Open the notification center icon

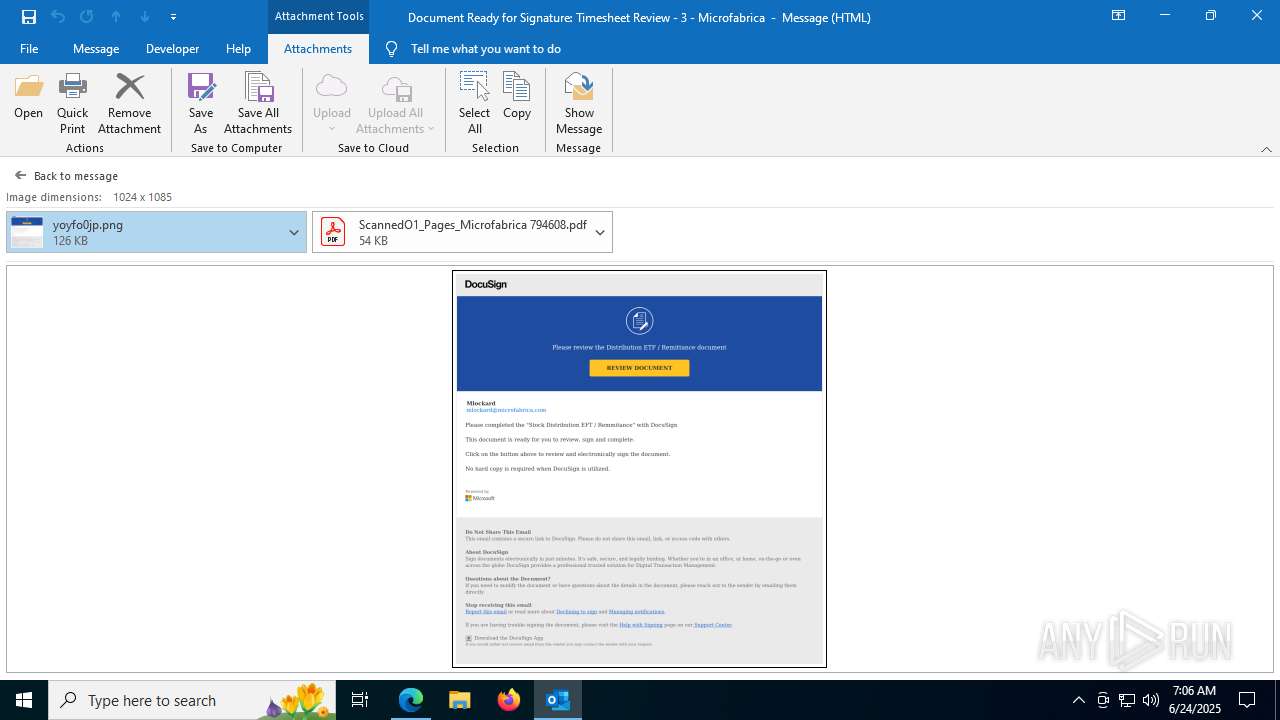[x=1247, y=700]
